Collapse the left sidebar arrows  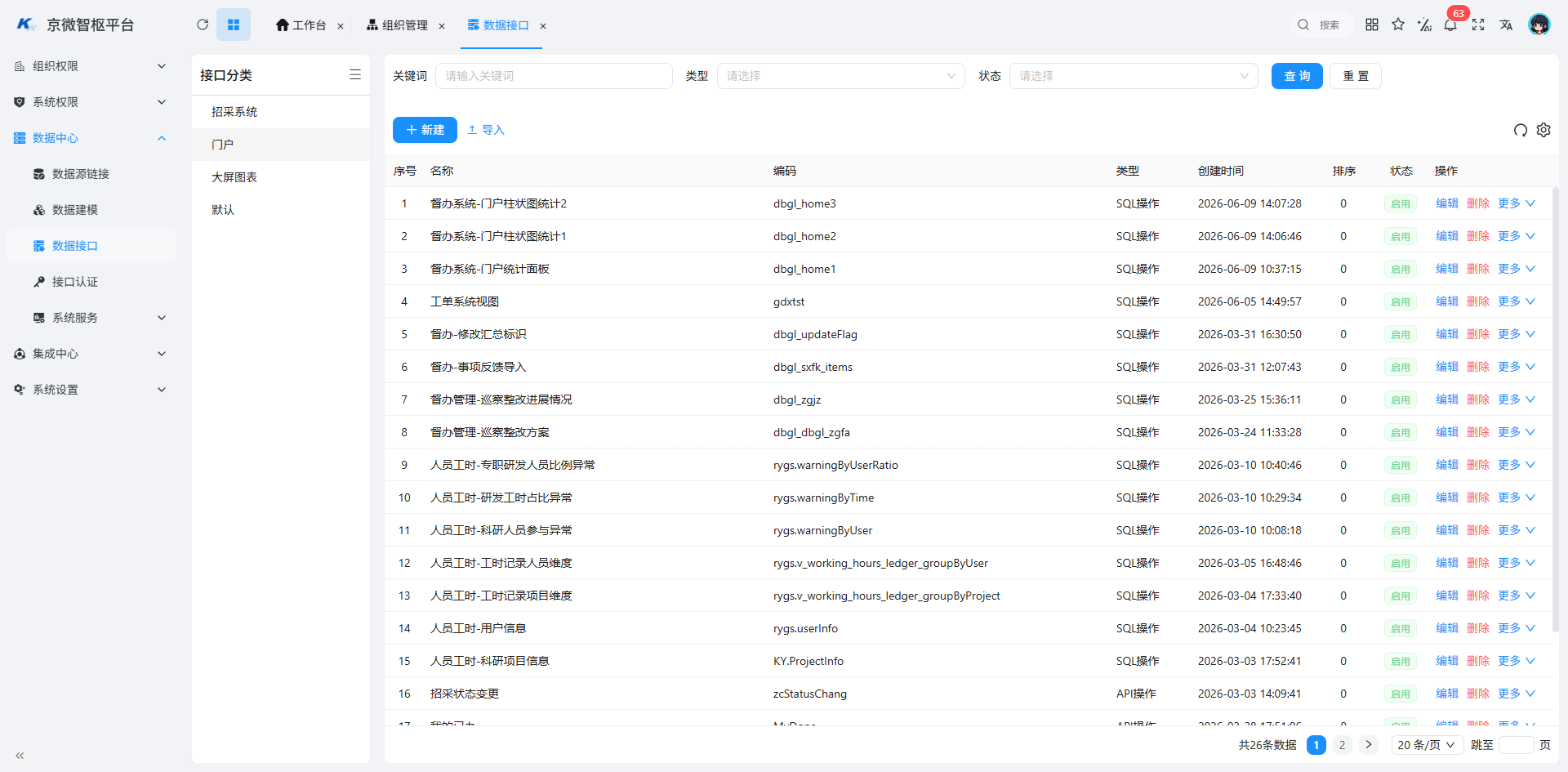[x=20, y=756]
